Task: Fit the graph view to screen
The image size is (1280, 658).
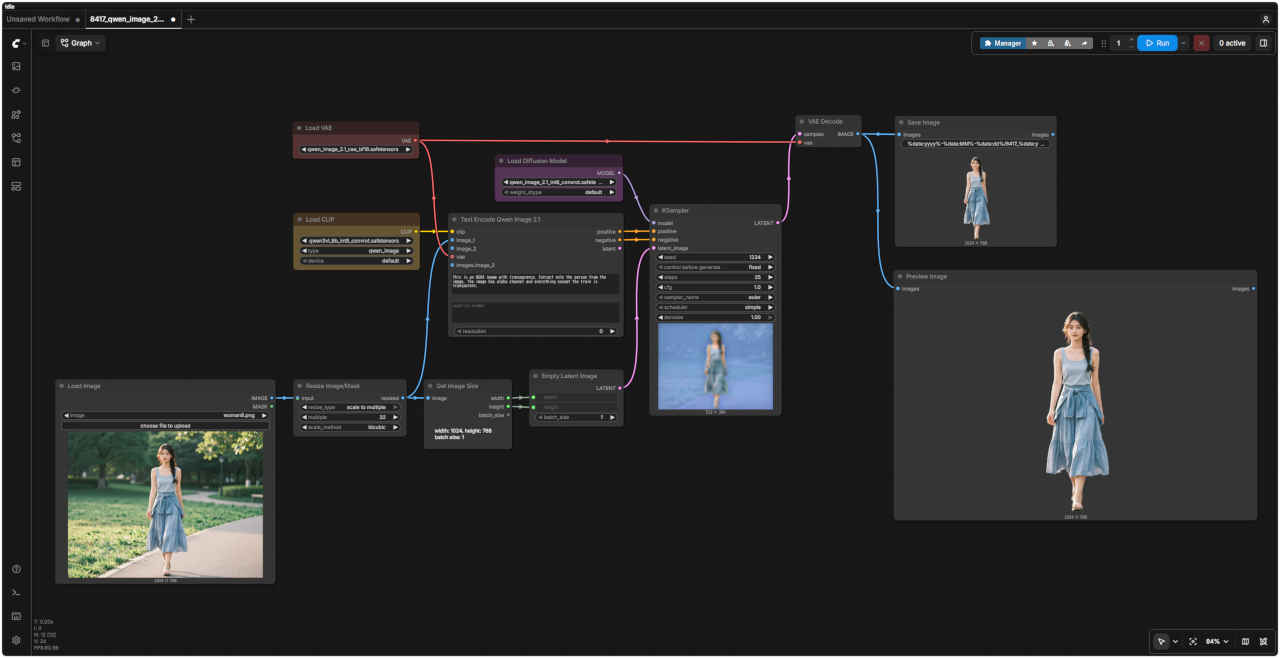Action: (x=1193, y=641)
